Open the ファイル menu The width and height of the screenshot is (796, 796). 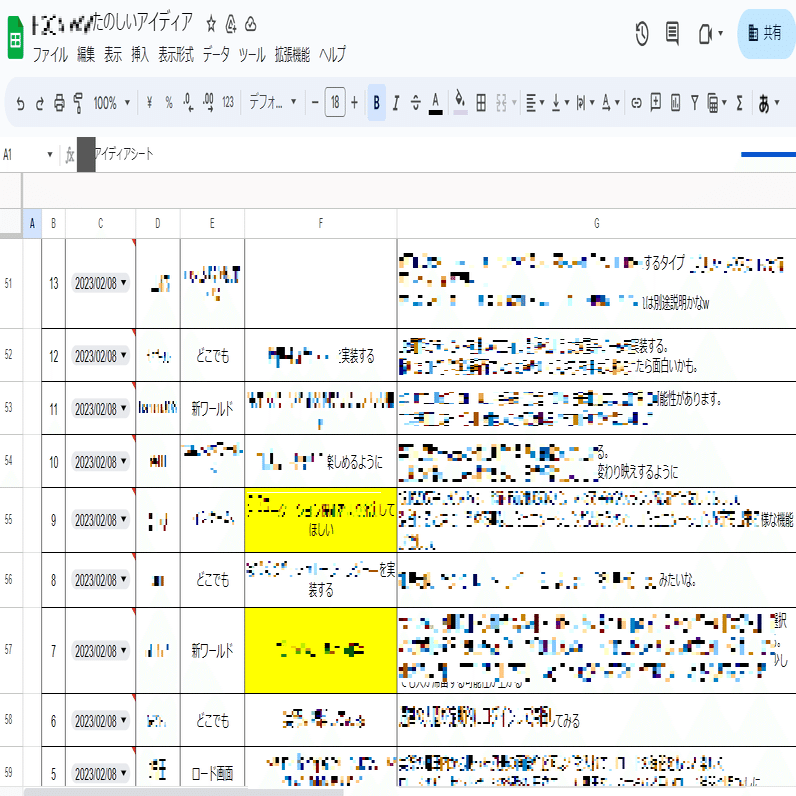pyautogui.click(x=50, y=54)
